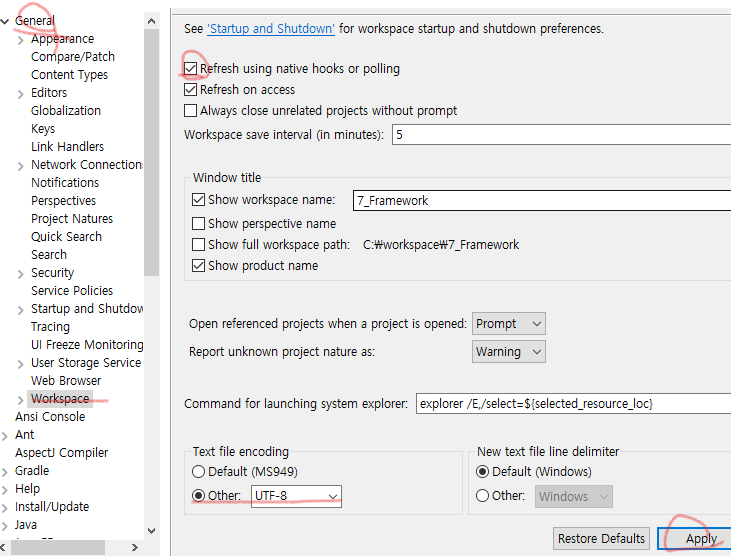The height and width of the screenshot is (556, 731).
Task: Select Compare/Patch in the tree
Action: point(73,57)
